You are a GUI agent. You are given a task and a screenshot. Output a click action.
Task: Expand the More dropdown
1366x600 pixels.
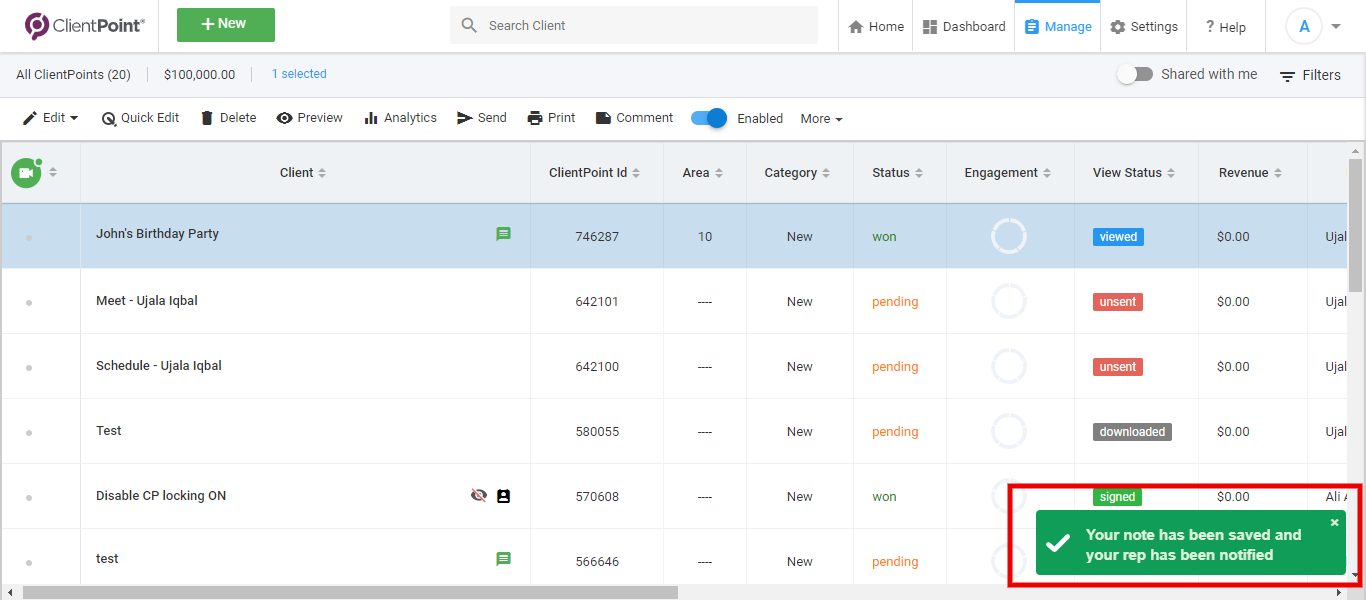click(x=821, y=119)
